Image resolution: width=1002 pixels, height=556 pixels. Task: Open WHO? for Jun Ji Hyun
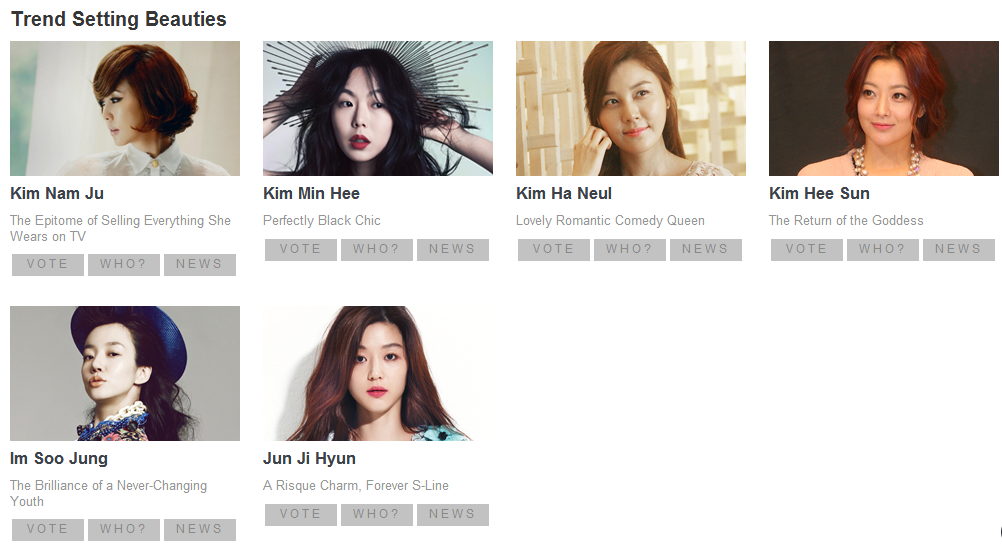(x=377, y=514)
